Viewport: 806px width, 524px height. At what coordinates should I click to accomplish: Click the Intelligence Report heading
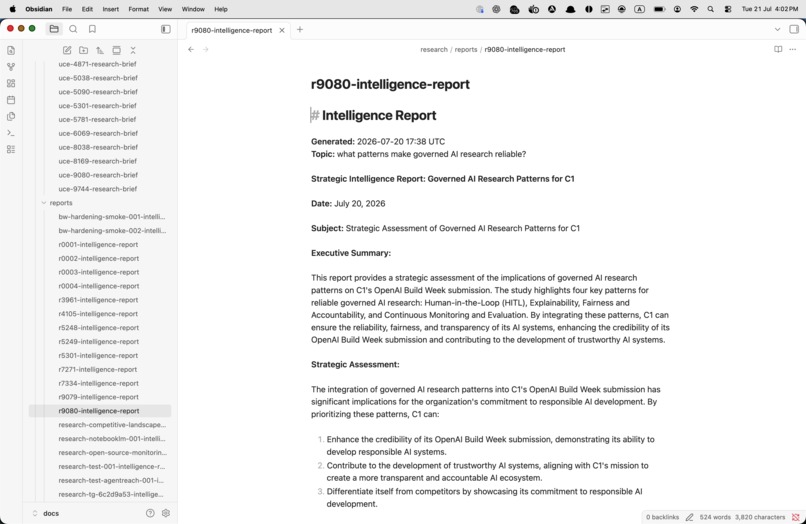379,115
